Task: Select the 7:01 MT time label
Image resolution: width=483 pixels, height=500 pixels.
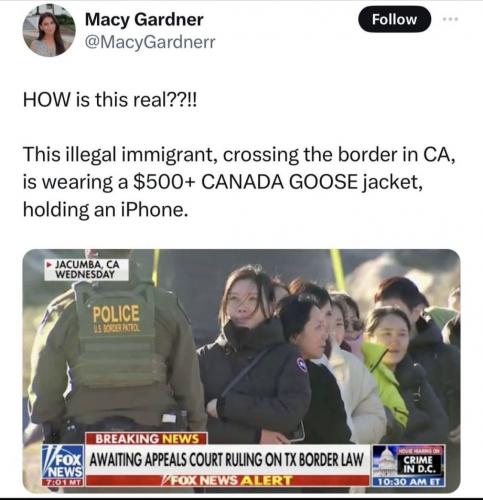Action: point(63,482)
